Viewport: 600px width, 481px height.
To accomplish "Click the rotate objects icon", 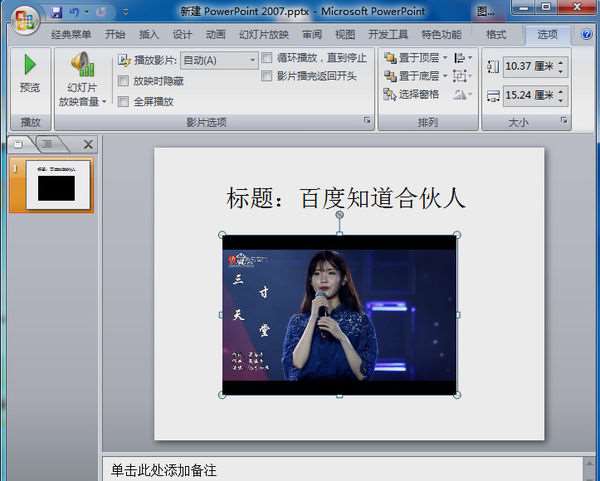I will tap(462, 94).
